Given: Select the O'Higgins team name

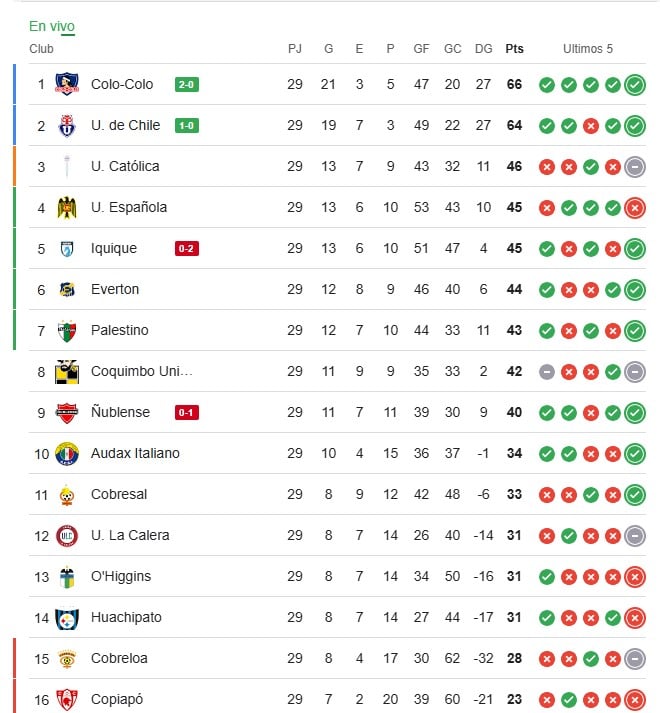Looking at the screenshot, I should pyautogui.click(x=121, y=576).
